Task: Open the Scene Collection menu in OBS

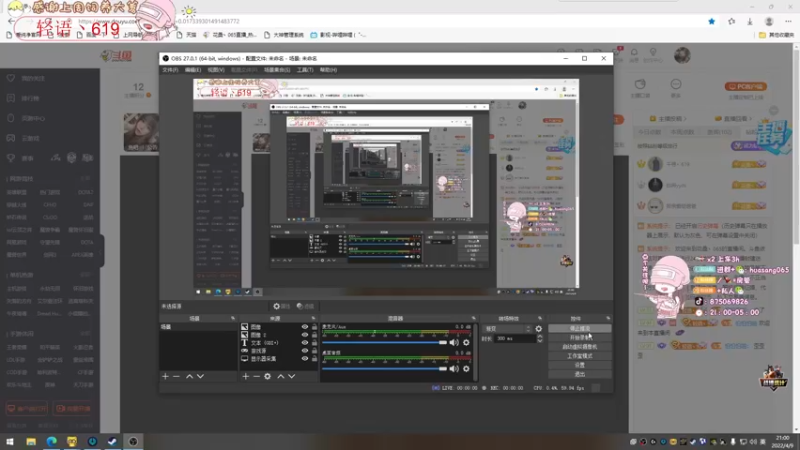Action: [277, 70]
